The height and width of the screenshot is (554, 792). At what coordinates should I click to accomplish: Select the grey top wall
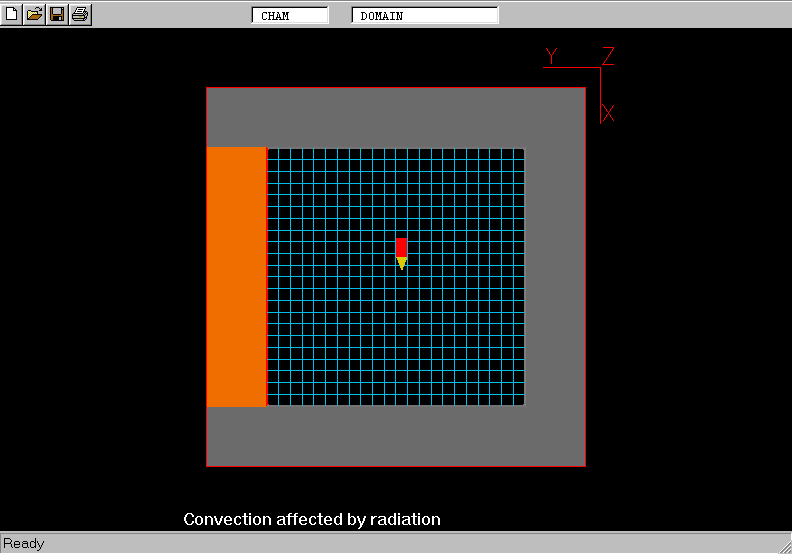click(395, 117)
